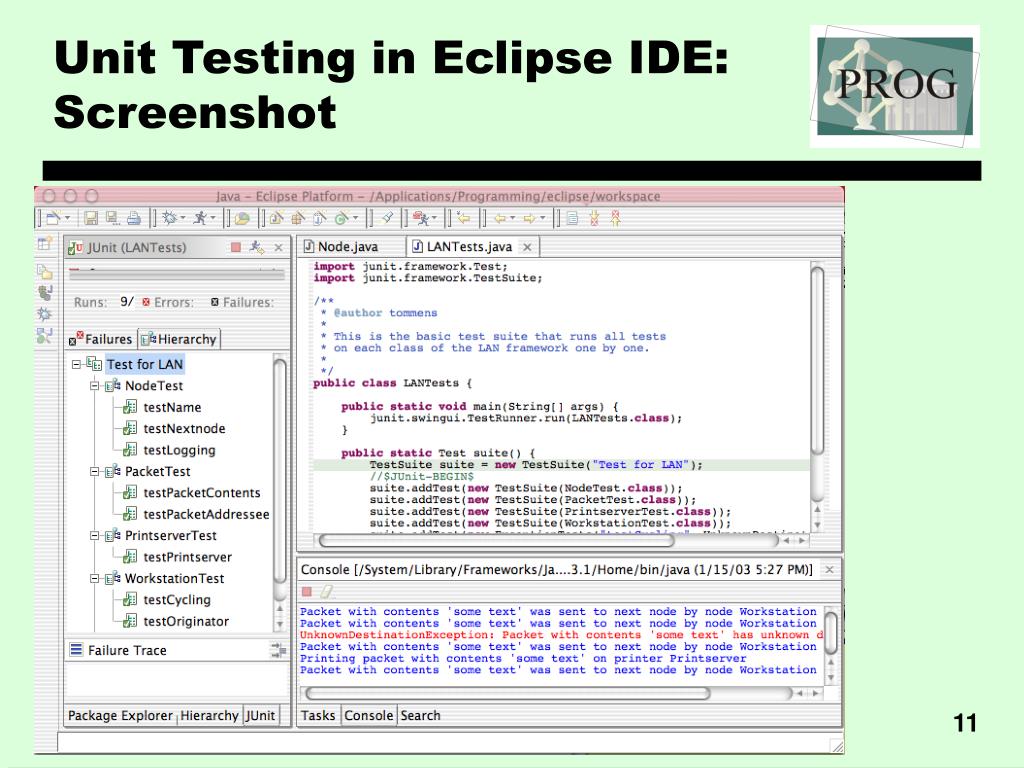
Task: Collapse the PrintserverTest tree node
Action: [x=95, y=536]
